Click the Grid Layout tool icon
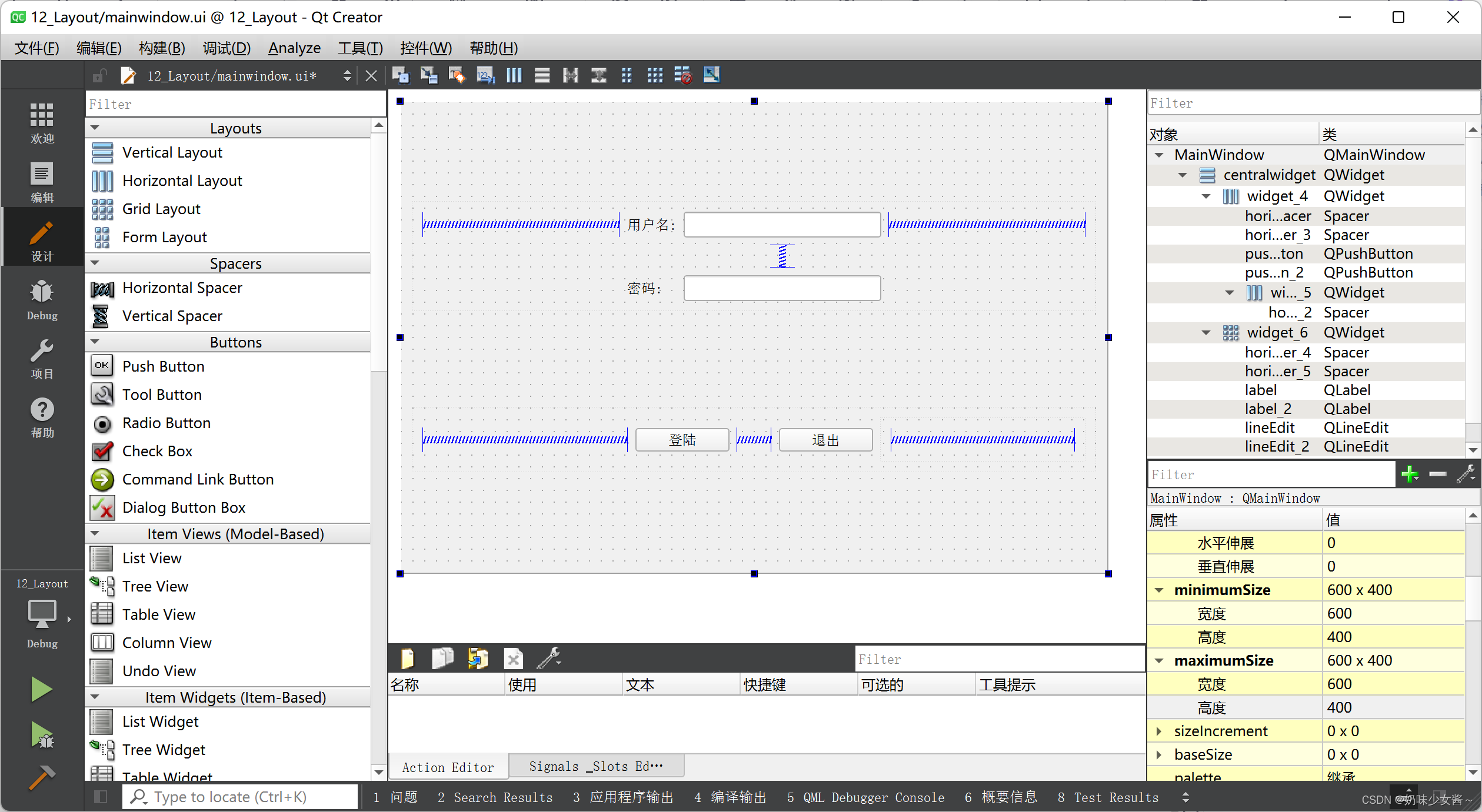 [103, 208]
